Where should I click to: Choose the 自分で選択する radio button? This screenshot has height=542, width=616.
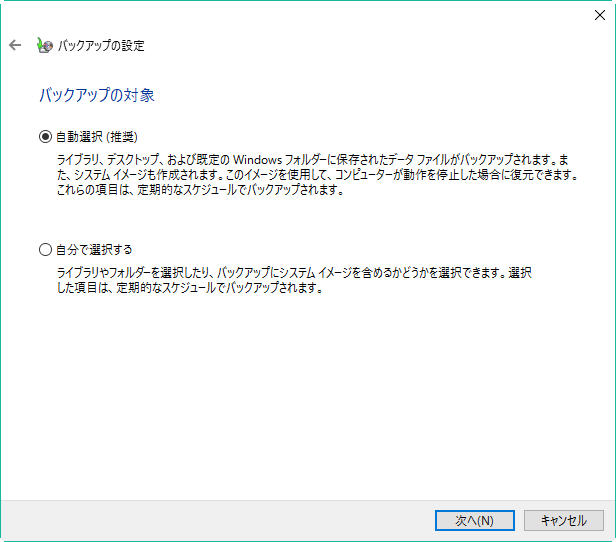[x=45, y=249]
